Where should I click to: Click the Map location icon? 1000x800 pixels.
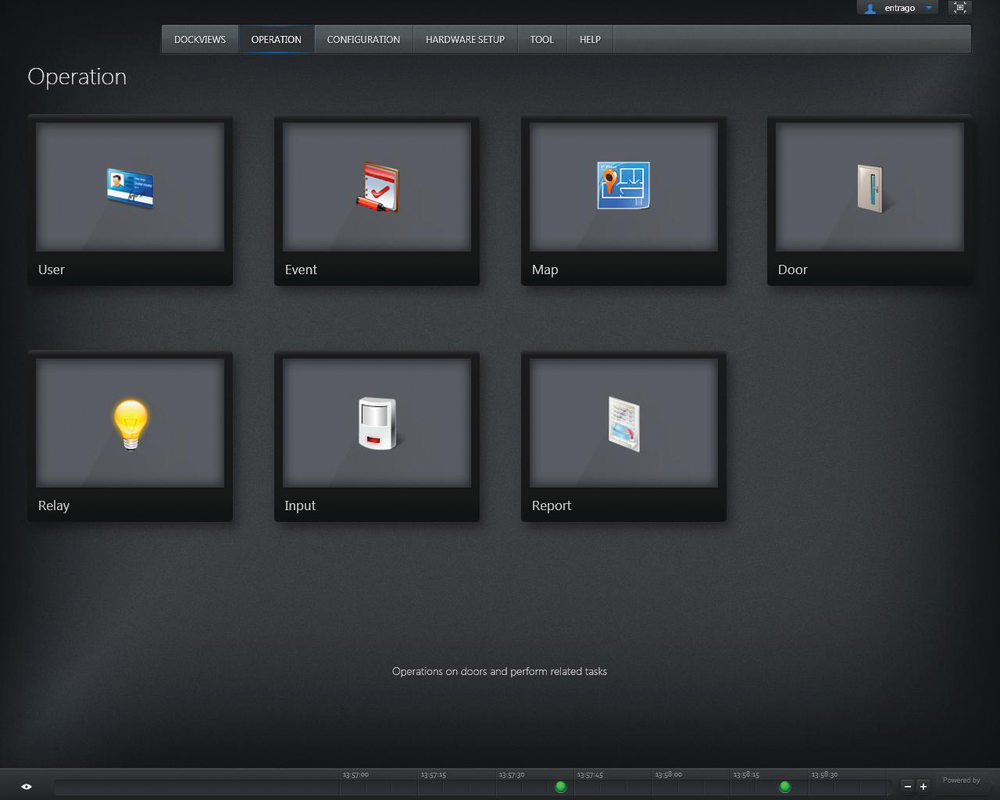[624, 186]
